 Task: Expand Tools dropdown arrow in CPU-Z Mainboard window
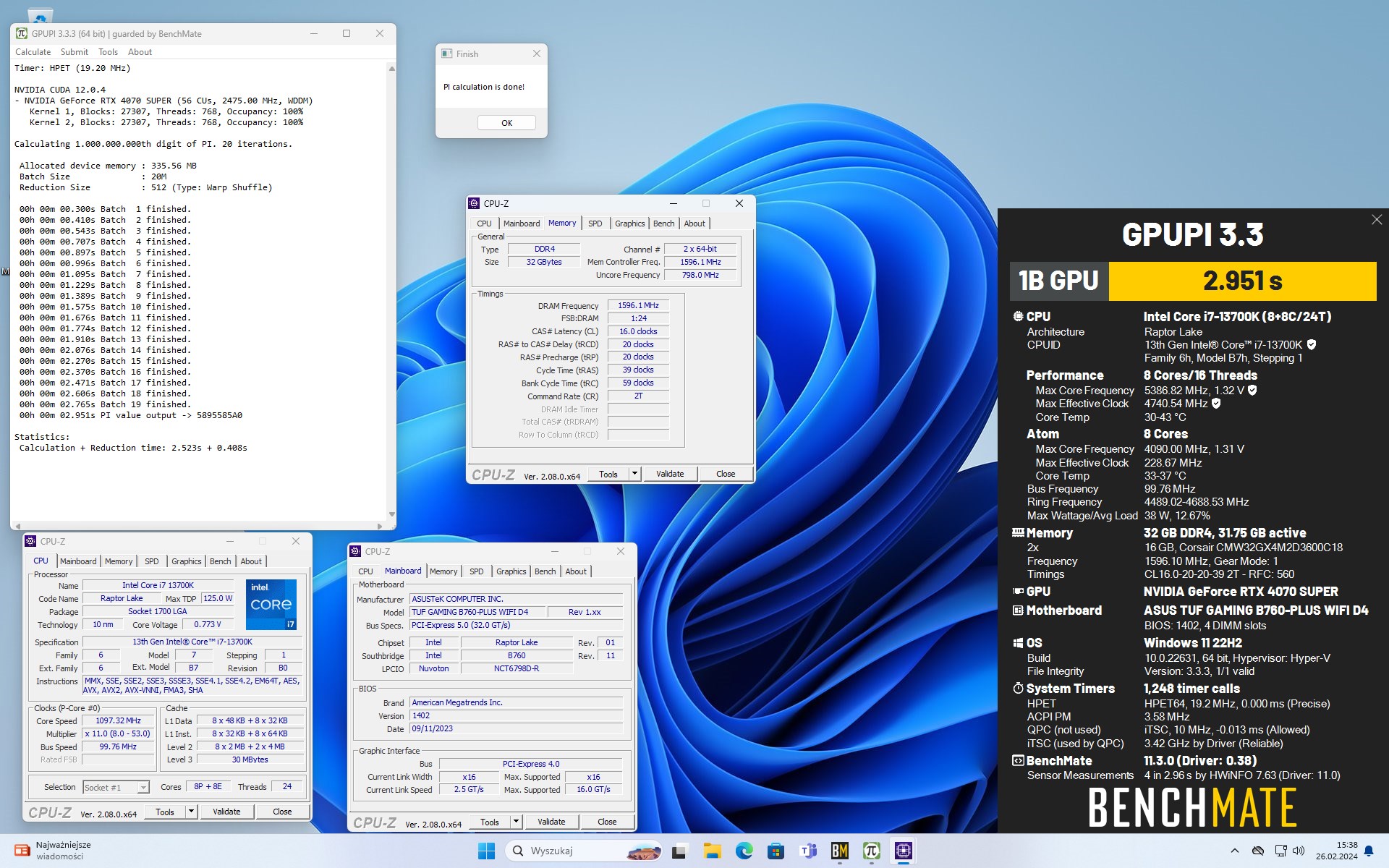516,822
